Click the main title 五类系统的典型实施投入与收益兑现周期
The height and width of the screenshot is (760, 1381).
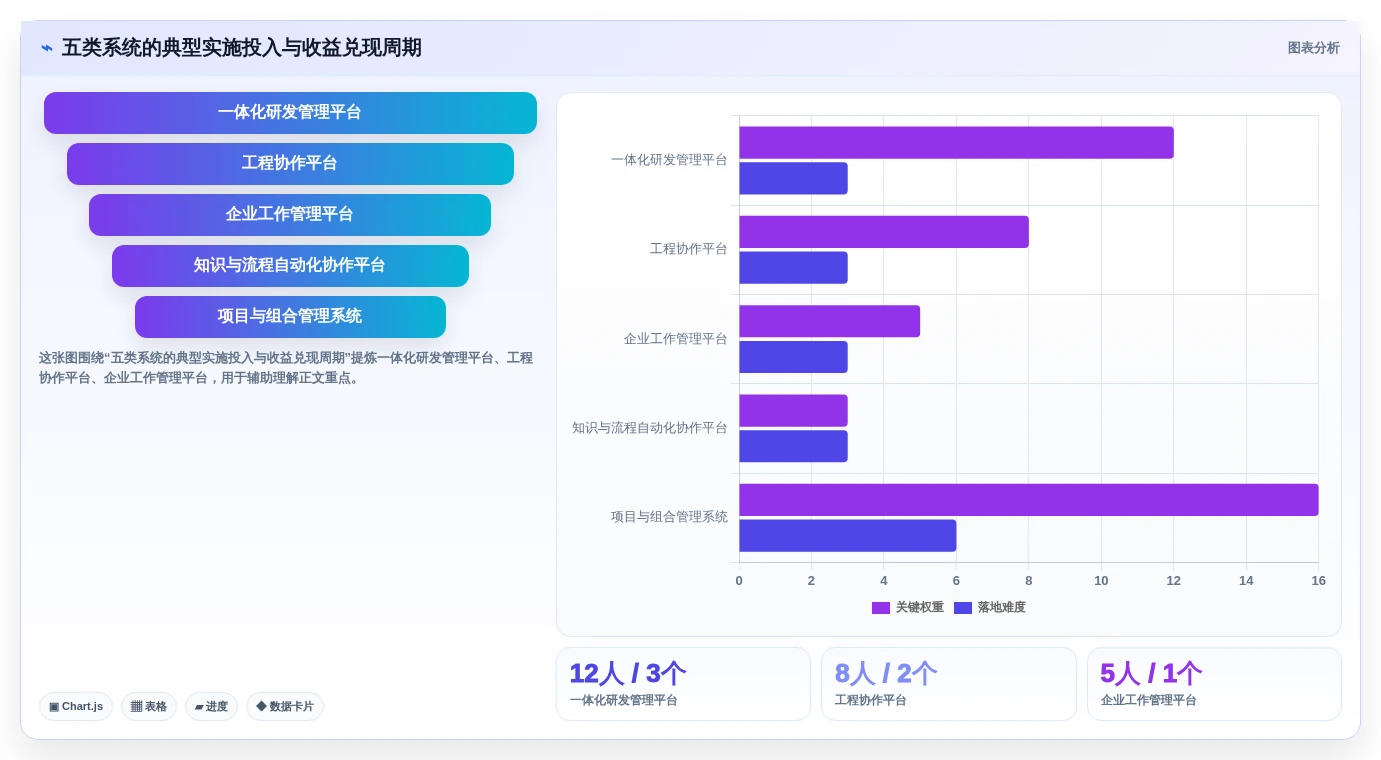tap(242, 48)
